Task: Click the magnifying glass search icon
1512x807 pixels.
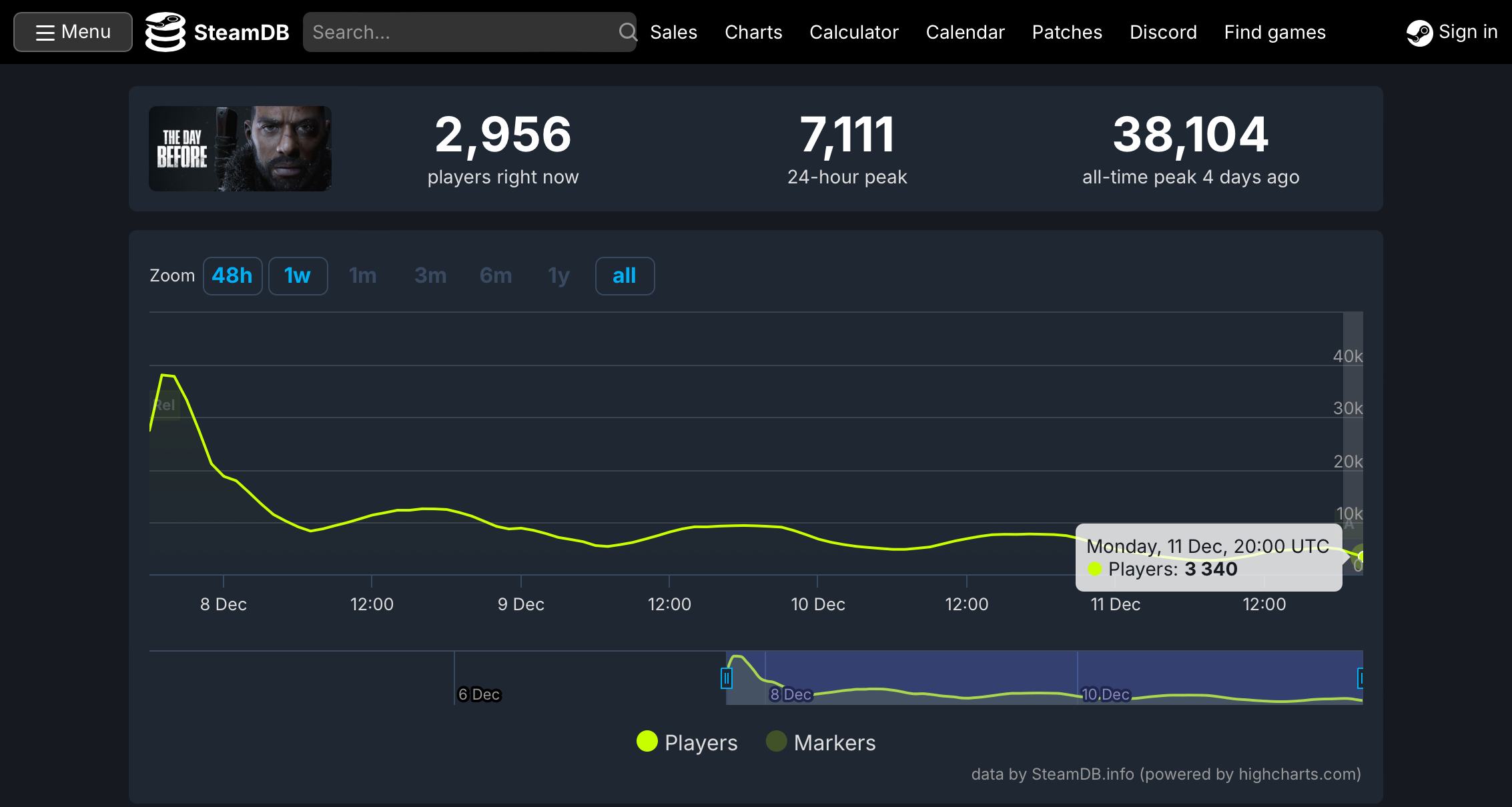Action: (627, 32)
